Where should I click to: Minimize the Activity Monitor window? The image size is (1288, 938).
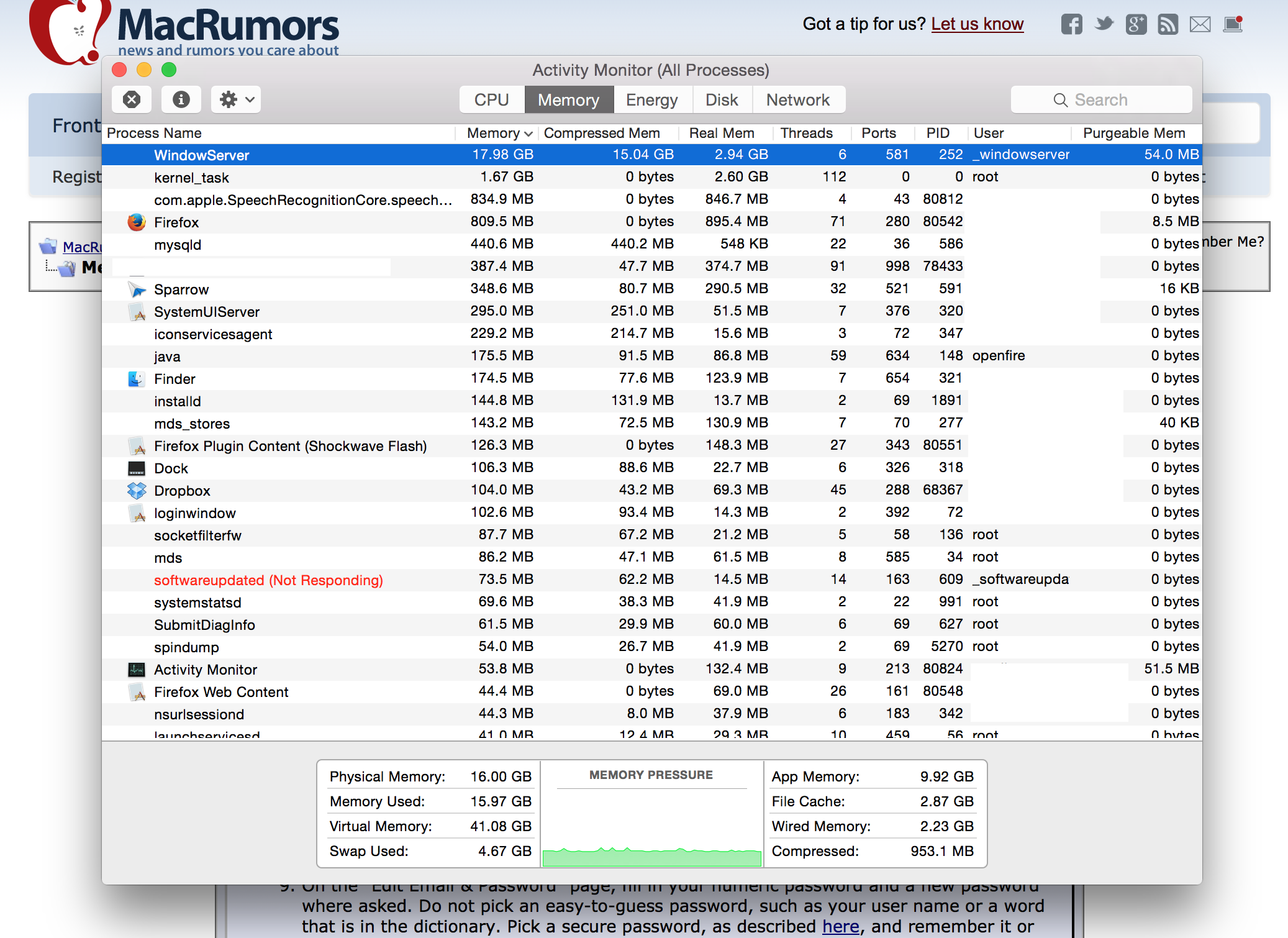[144, 70]
